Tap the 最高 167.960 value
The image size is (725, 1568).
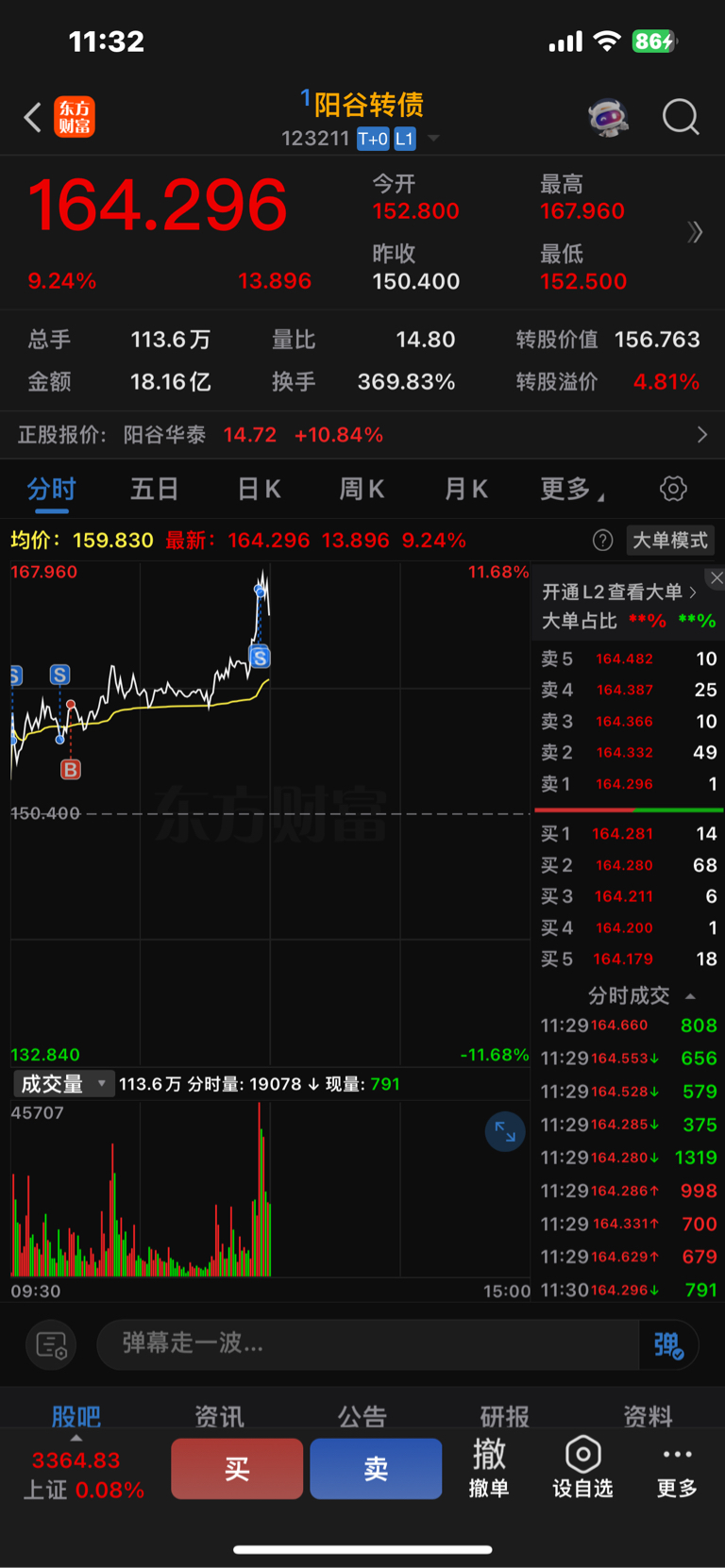582,211
